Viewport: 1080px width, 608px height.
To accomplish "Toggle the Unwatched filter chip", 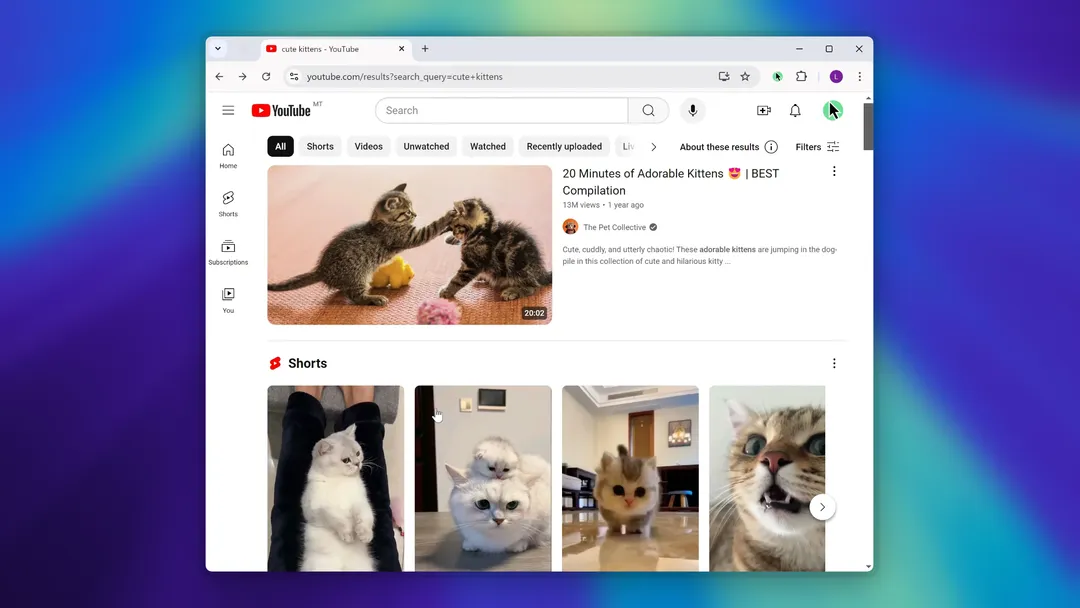I will pyautogui.click(x=426, y=147).
